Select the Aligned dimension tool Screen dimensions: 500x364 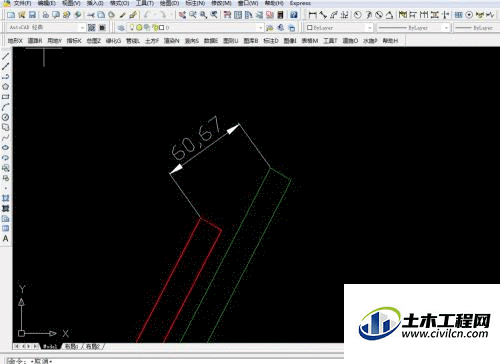pos(323,15)
